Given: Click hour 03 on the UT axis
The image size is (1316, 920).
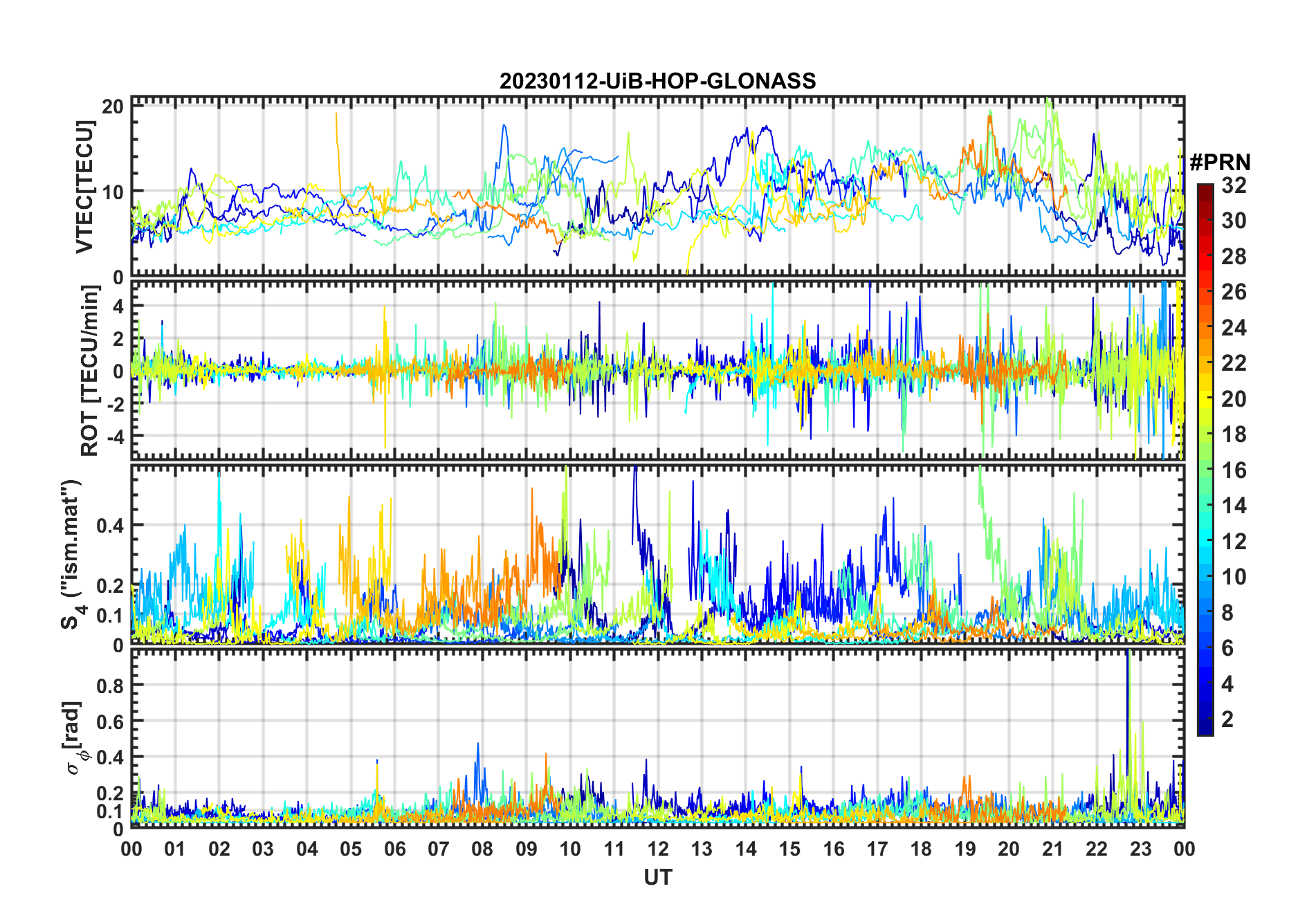Looking at the screenshot, I should click(263, 849).
